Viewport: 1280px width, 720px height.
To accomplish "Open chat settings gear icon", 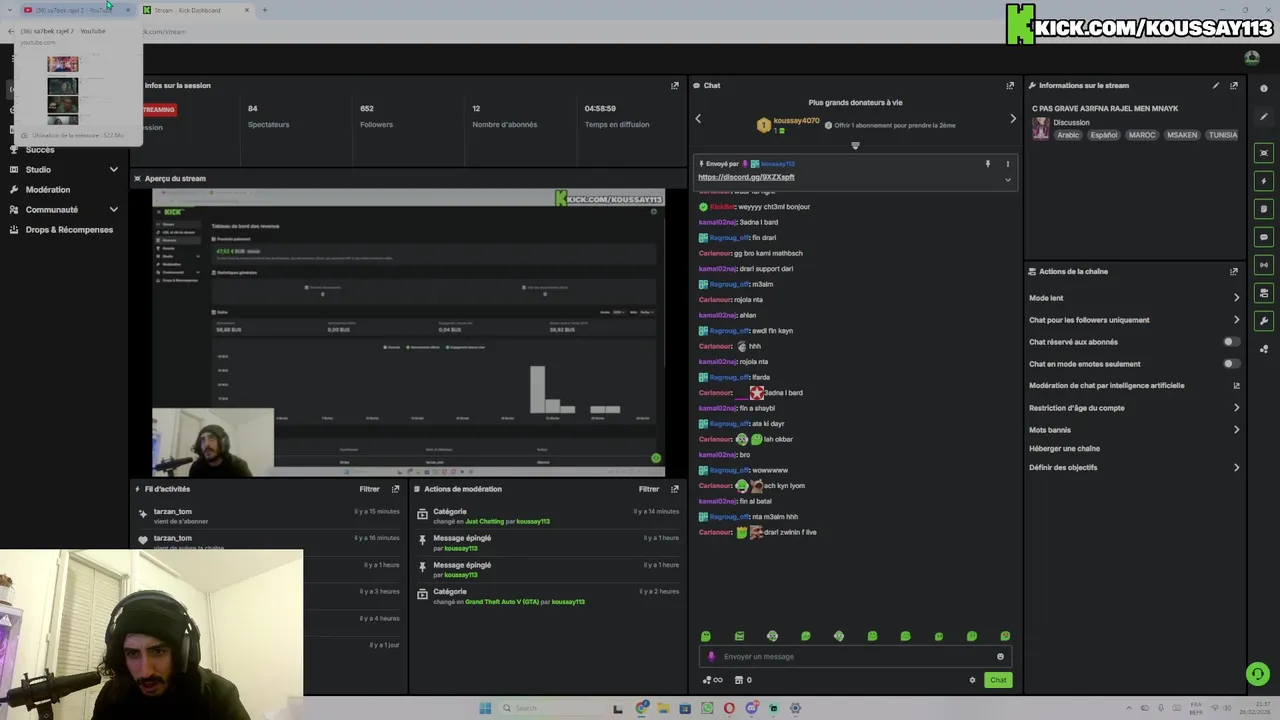I will coord(972,680).
